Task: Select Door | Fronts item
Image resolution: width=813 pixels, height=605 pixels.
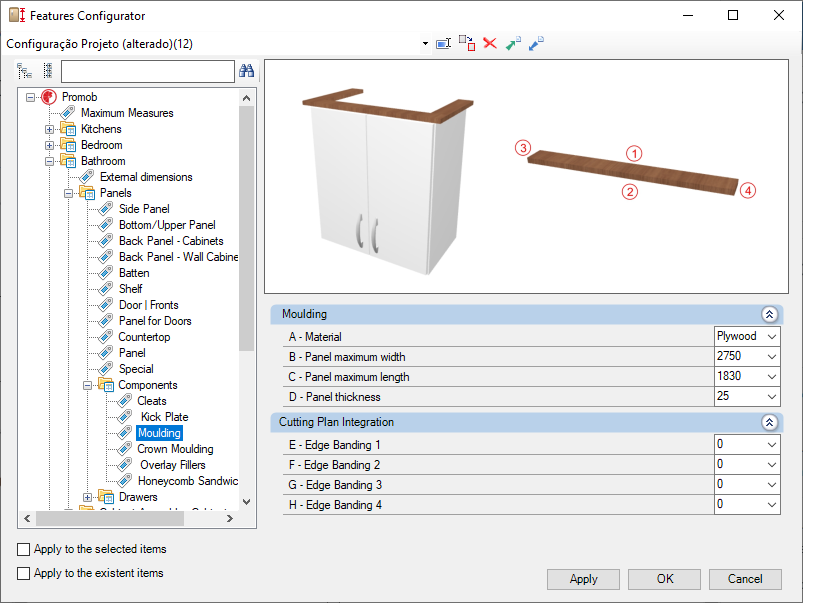Action: point(148,305)
